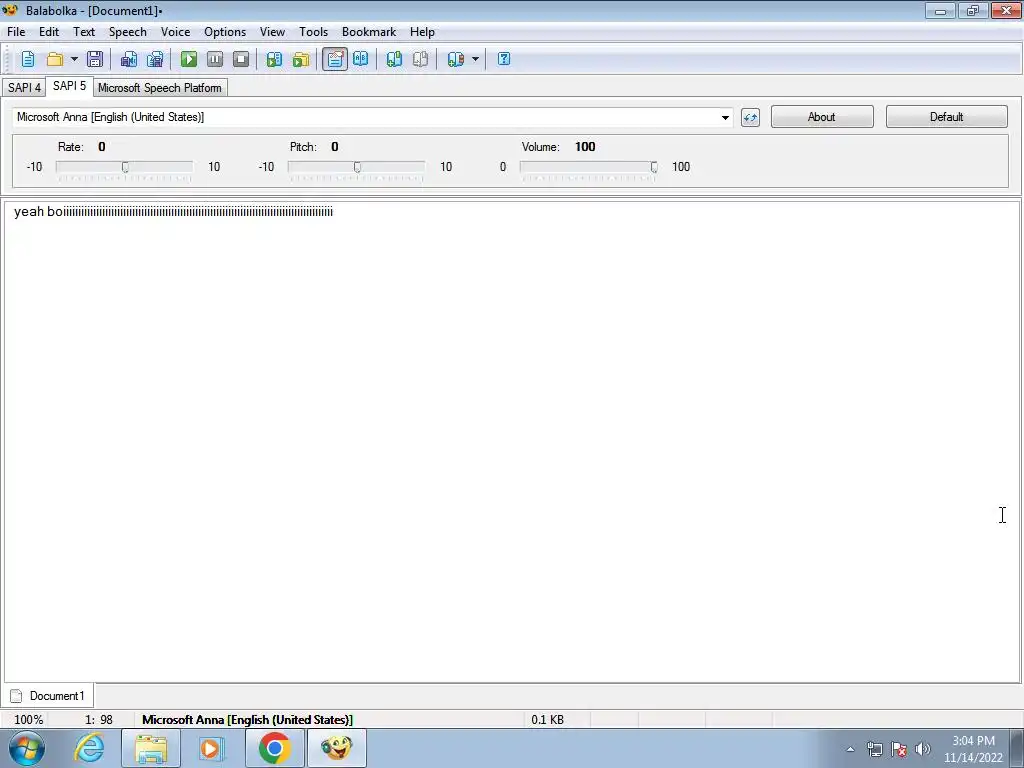
Task: Stop speech with the Stop button
Action: click(241, 59)
